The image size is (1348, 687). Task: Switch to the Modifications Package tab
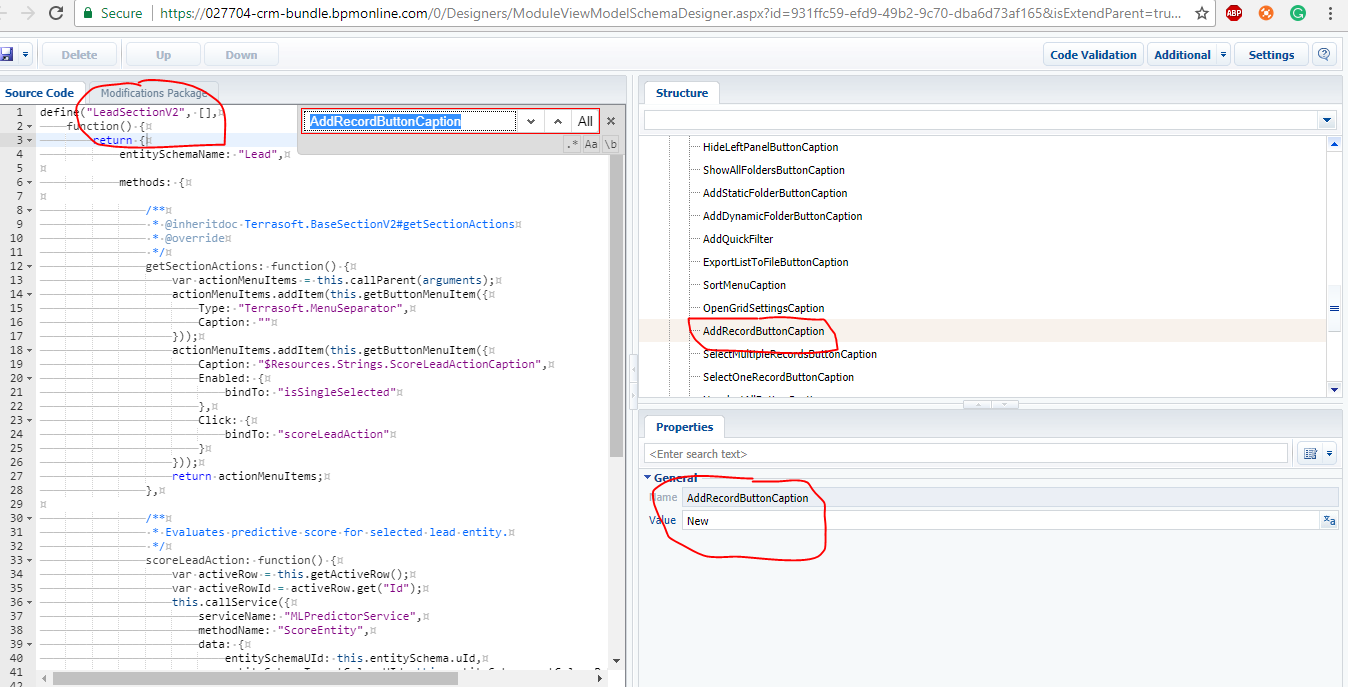click(154, 93)
